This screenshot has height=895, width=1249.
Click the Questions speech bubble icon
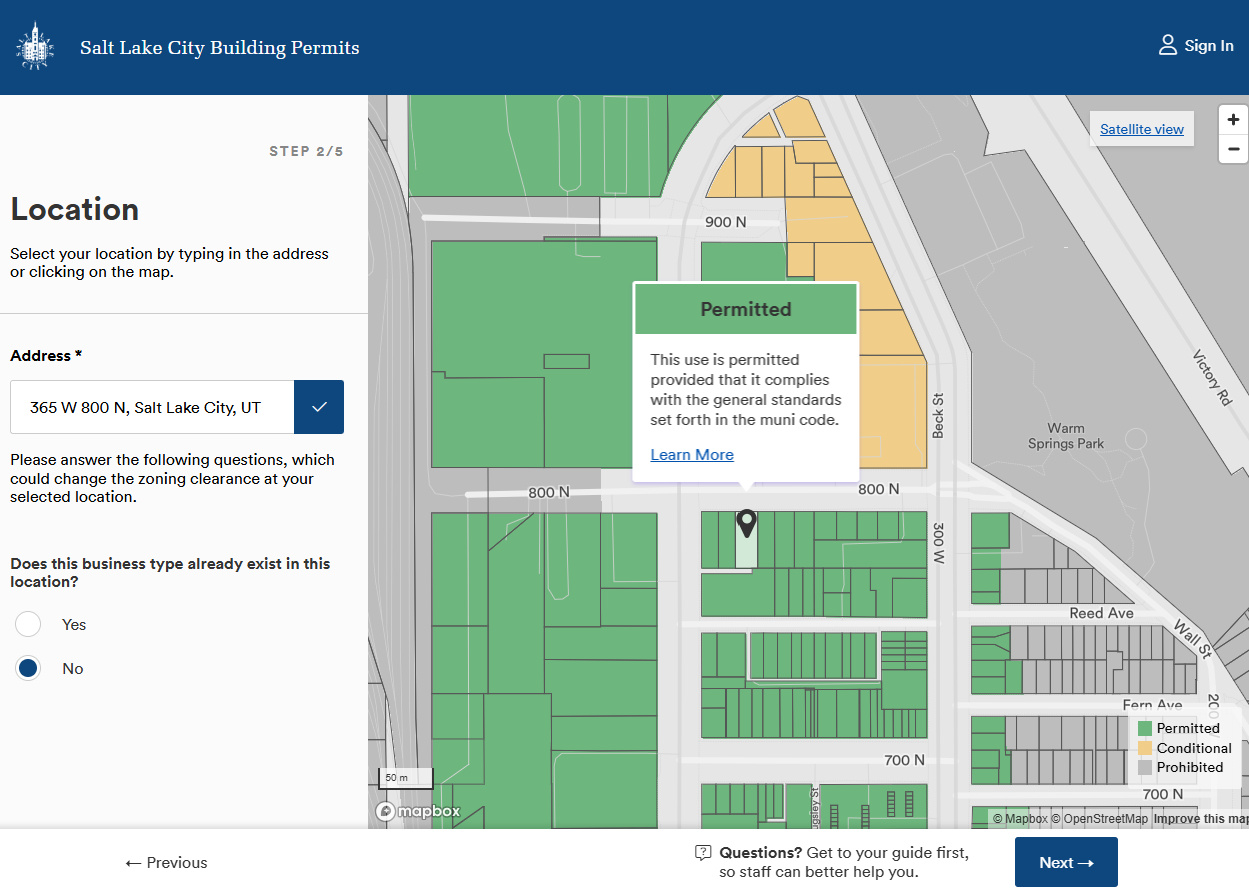[x=703, y=852]
